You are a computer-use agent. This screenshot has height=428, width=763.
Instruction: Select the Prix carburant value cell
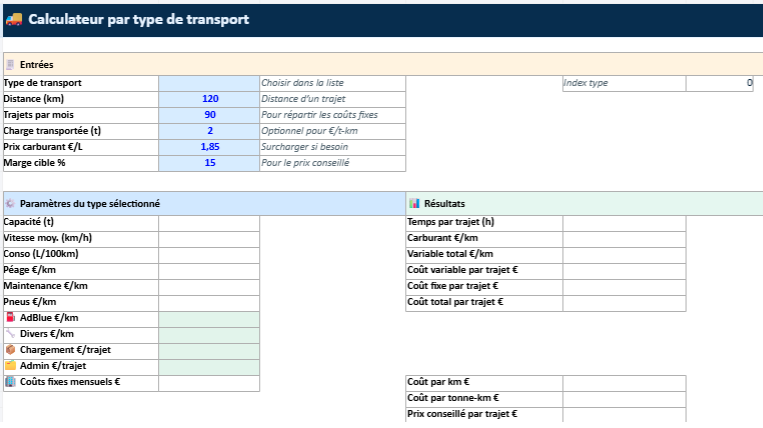[x=208, y=147]
